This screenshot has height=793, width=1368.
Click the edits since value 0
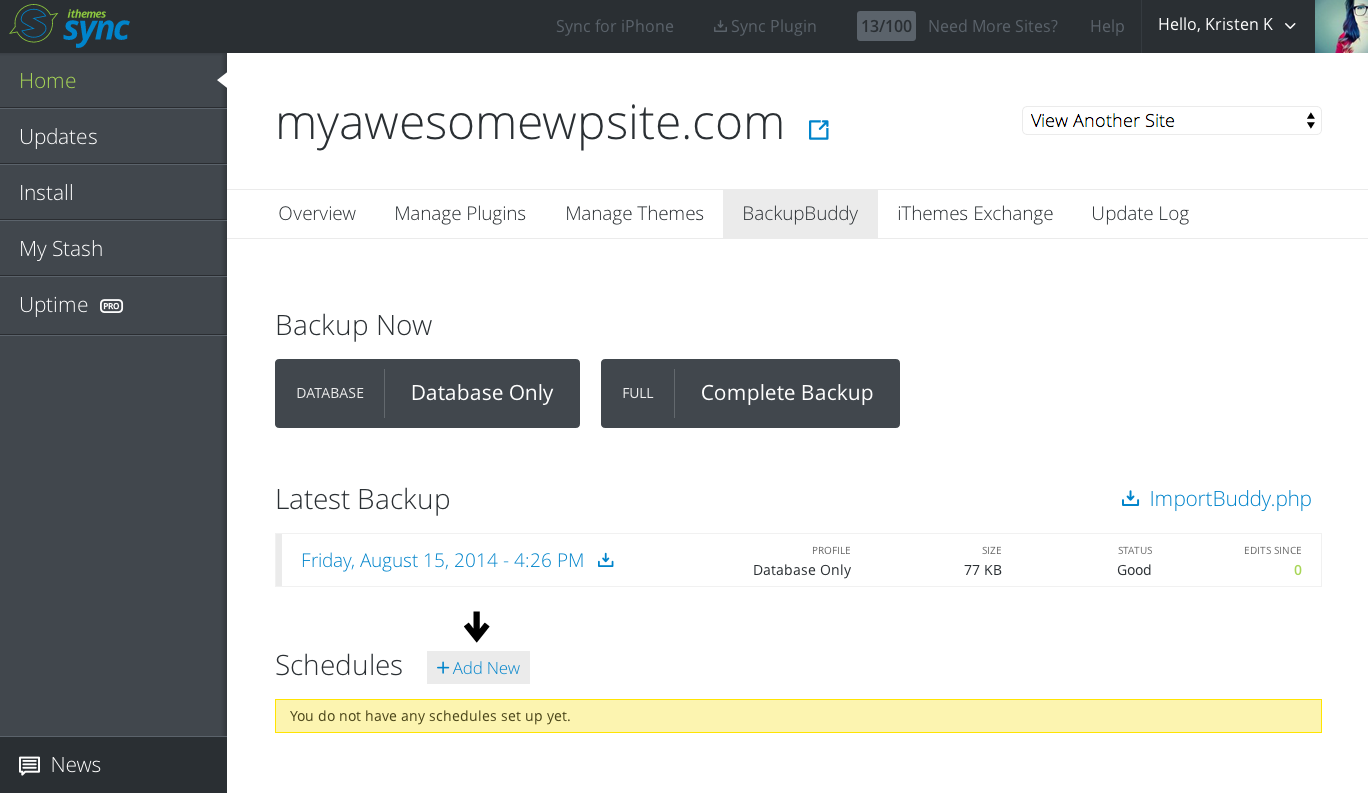click(1298, 570)
